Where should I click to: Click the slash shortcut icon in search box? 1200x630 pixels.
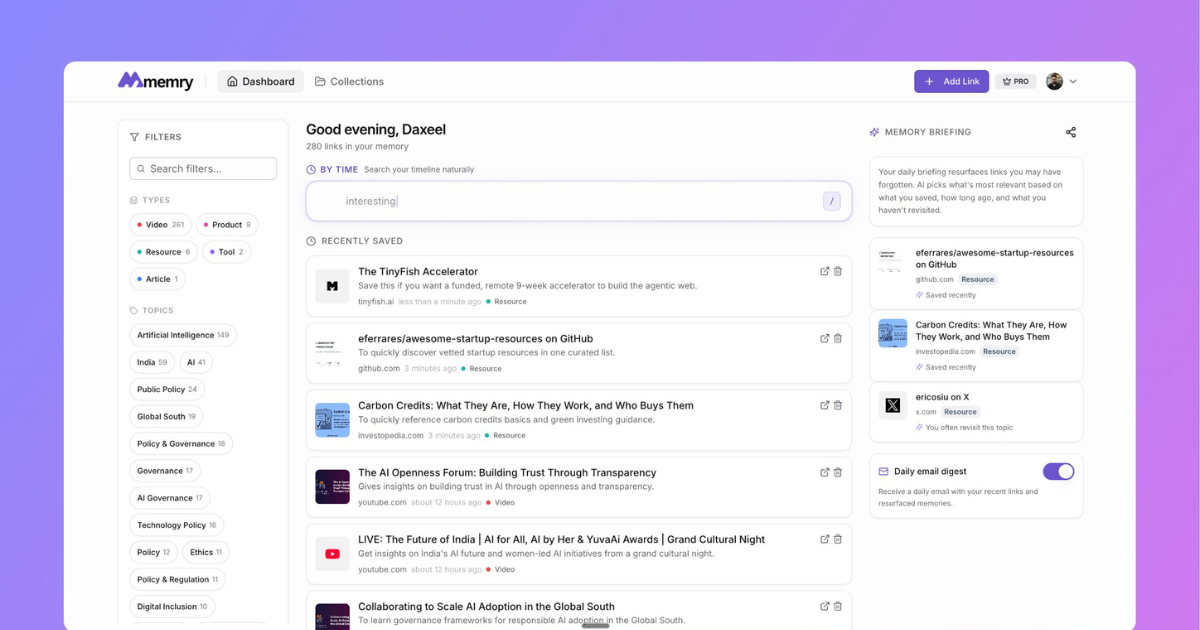pyautogui.click(x=831, y=201)
